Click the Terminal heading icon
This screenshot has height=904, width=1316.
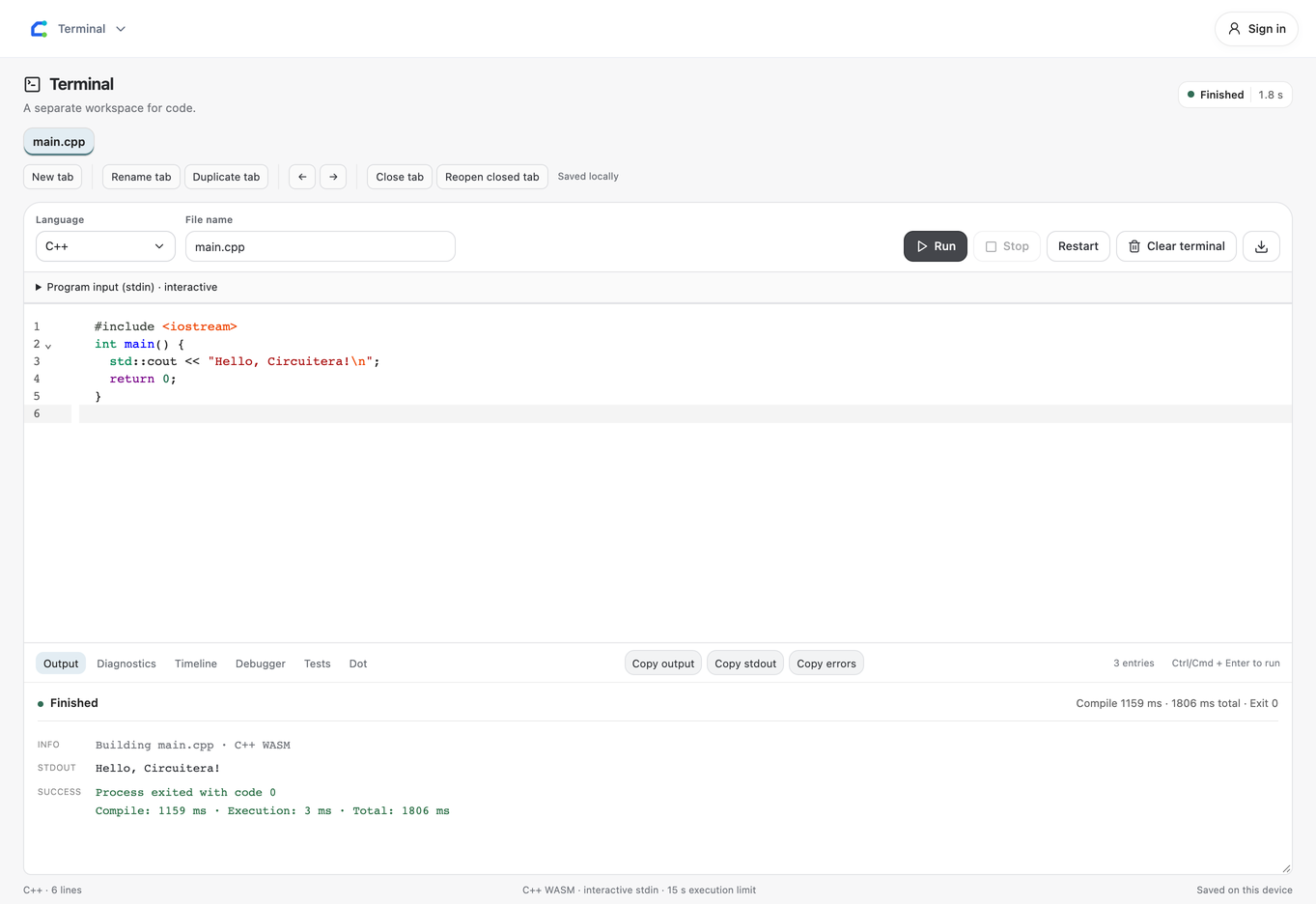point(32,84)
